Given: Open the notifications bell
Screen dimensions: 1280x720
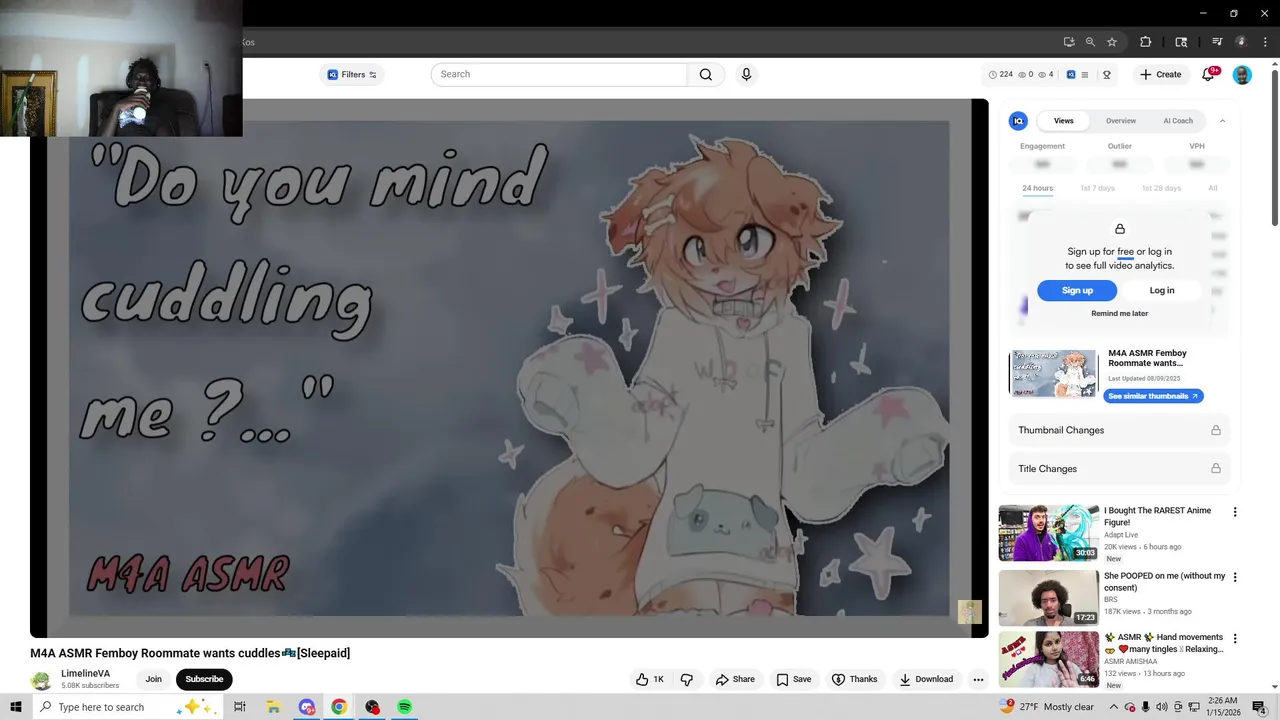Looking at the screenshot, I should pyautogui.click(x=1208, y=74).
